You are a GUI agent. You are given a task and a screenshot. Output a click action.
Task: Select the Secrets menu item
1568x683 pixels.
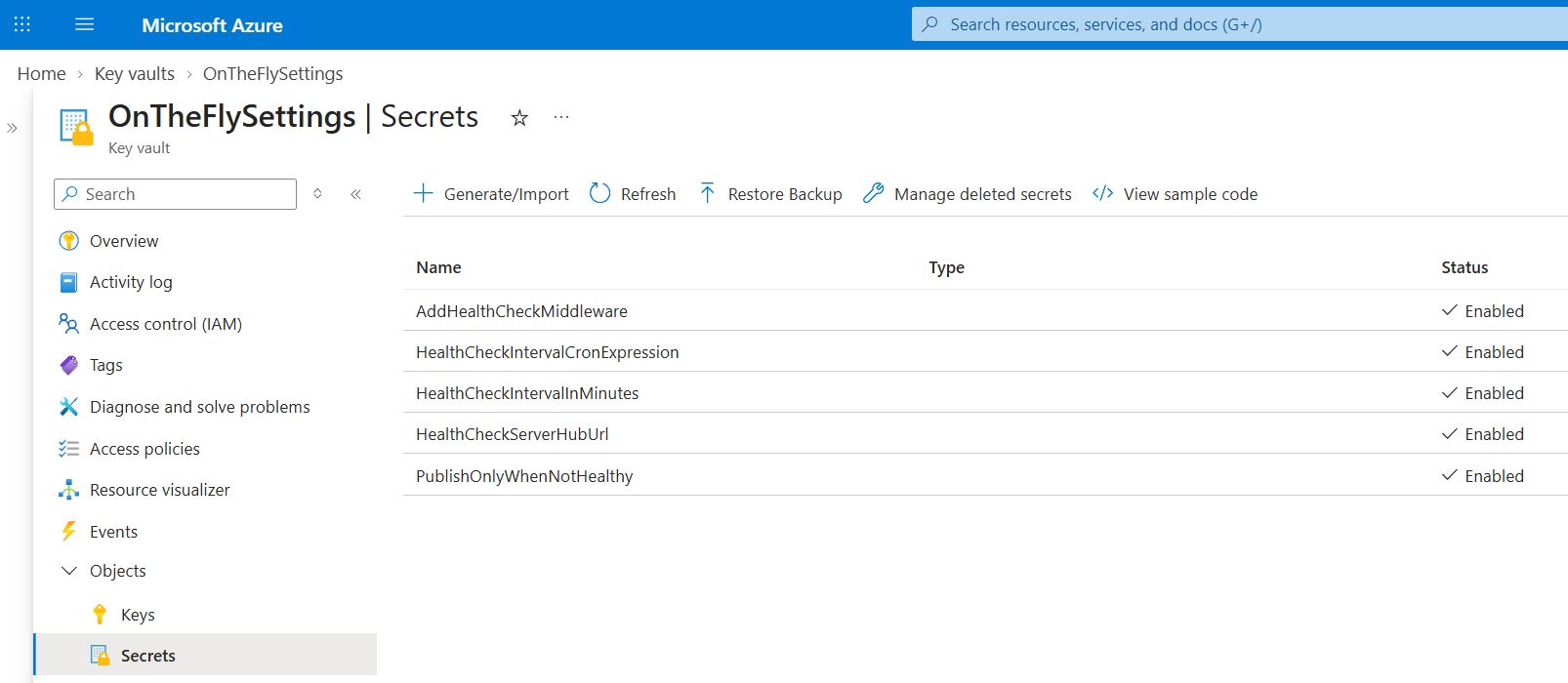(x=205, y=655)
